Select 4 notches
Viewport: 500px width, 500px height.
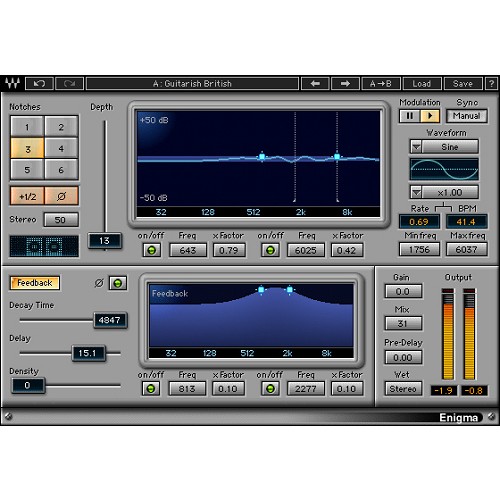tap(61, 148)
